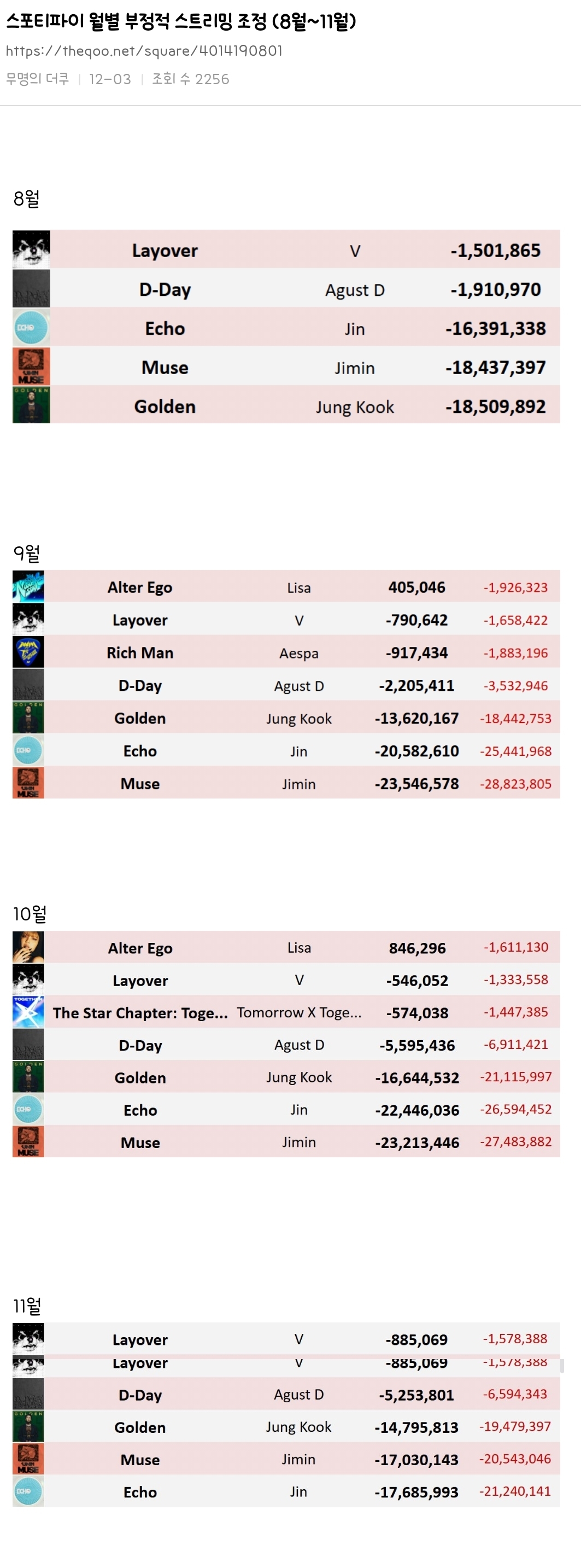The image size is (581, 1568).
Task: Select the Rich Man album cover by Aespa
Action: (28, 652)
